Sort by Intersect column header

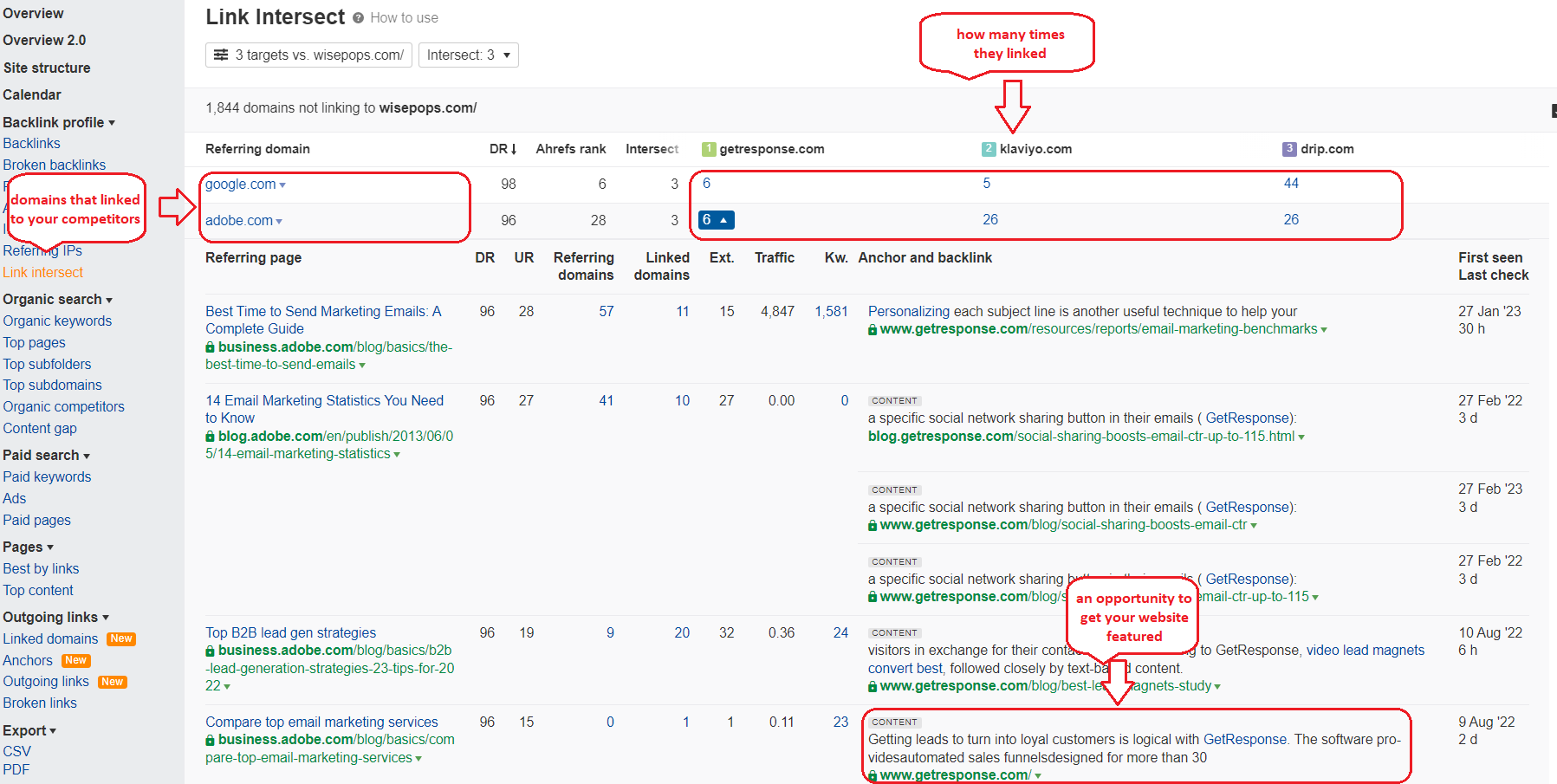[x=652, y=149]
